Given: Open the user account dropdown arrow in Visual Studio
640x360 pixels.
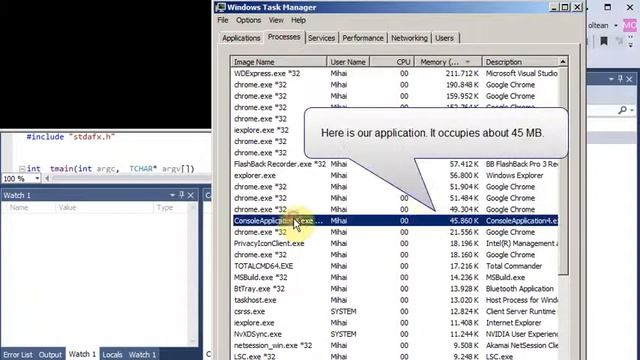Looking at the screenshot, I should point(616,26).
